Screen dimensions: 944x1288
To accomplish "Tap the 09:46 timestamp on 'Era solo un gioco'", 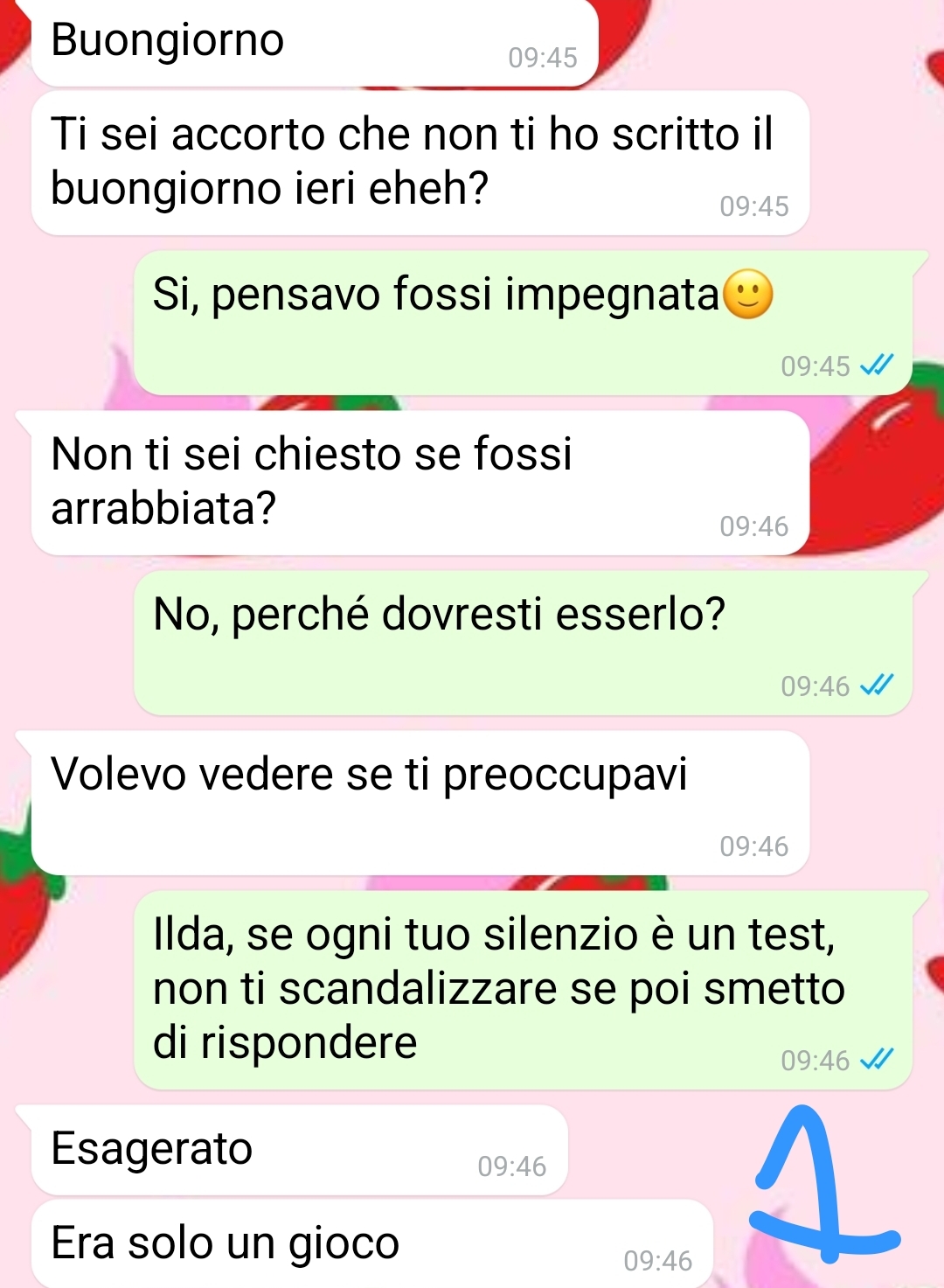I will (x=658, y=1261).
